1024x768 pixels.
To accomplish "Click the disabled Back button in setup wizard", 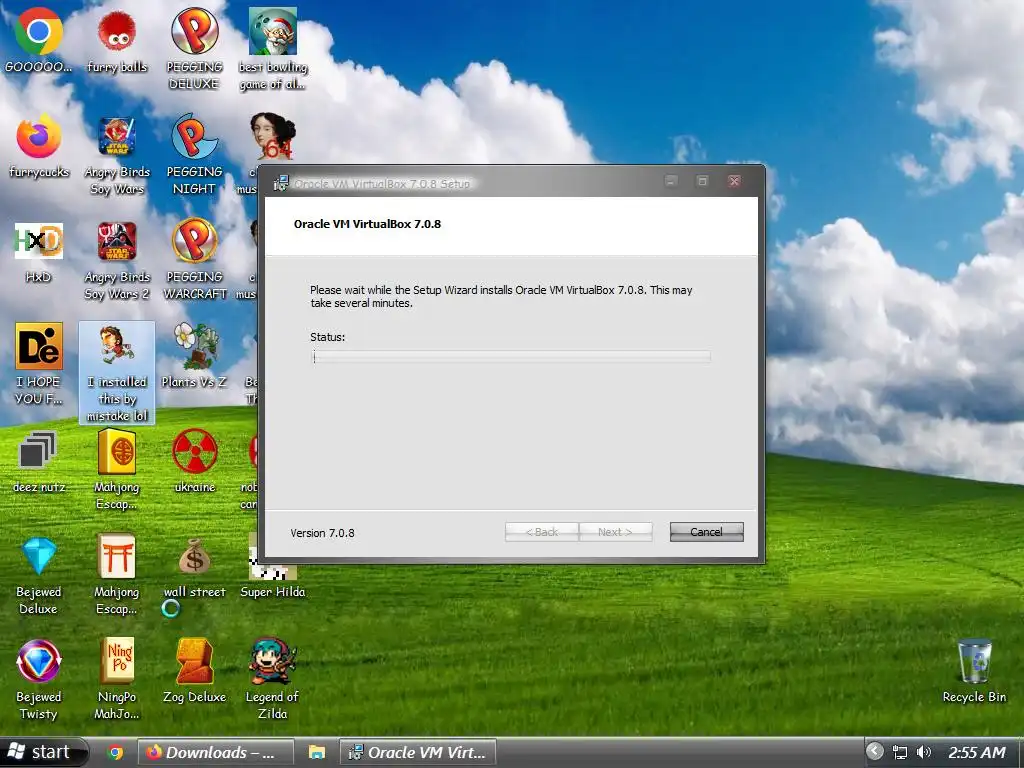I will pos(542,532).
